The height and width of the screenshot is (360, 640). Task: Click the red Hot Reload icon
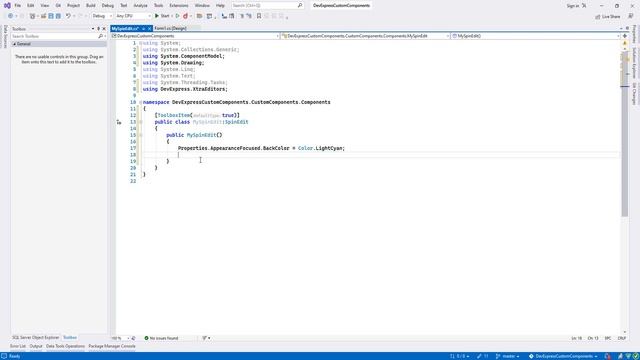pyautogui.click(x=185, y=16)
